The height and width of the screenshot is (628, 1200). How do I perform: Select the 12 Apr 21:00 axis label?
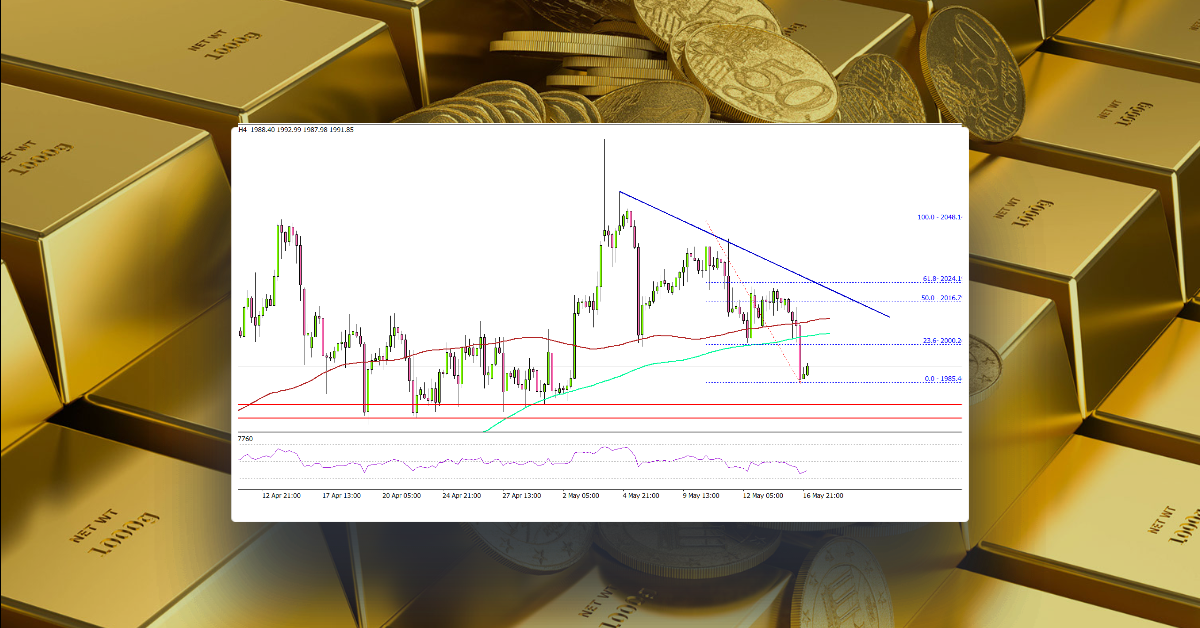(x=283, y=492)
